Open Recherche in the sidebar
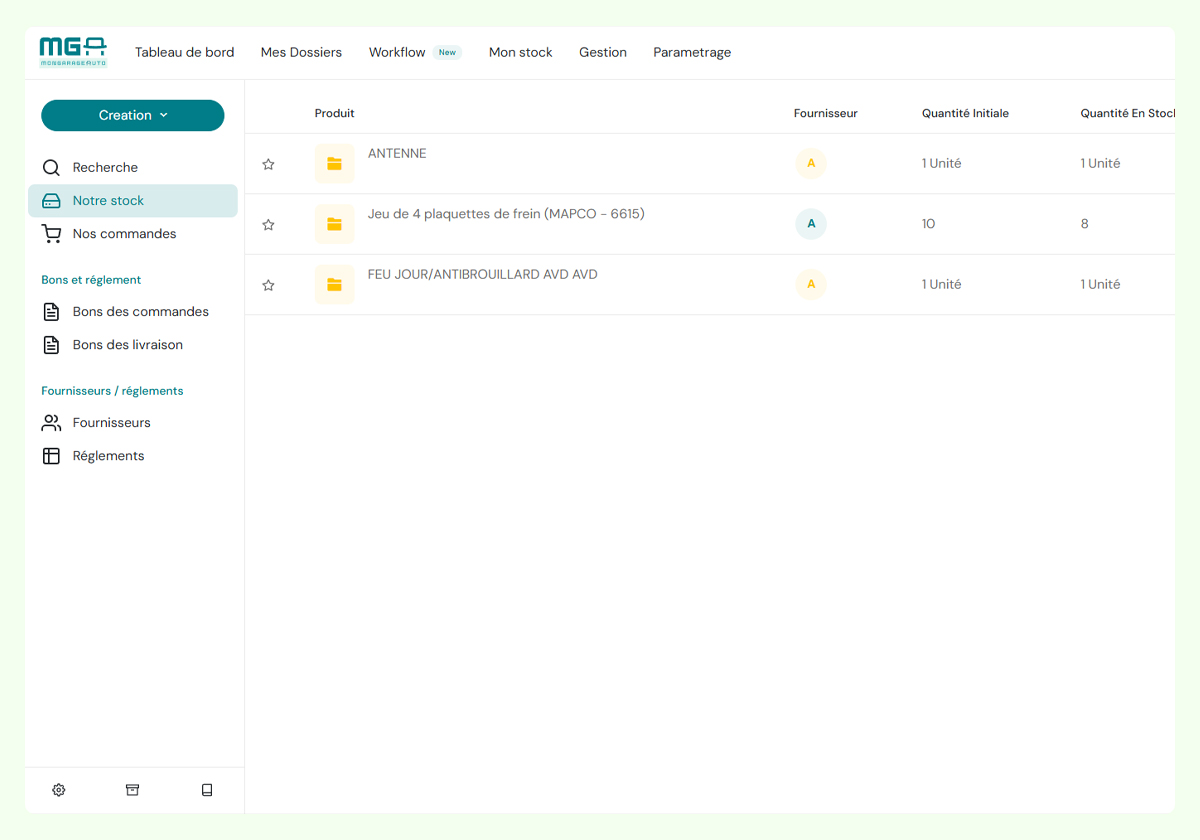 105,168
